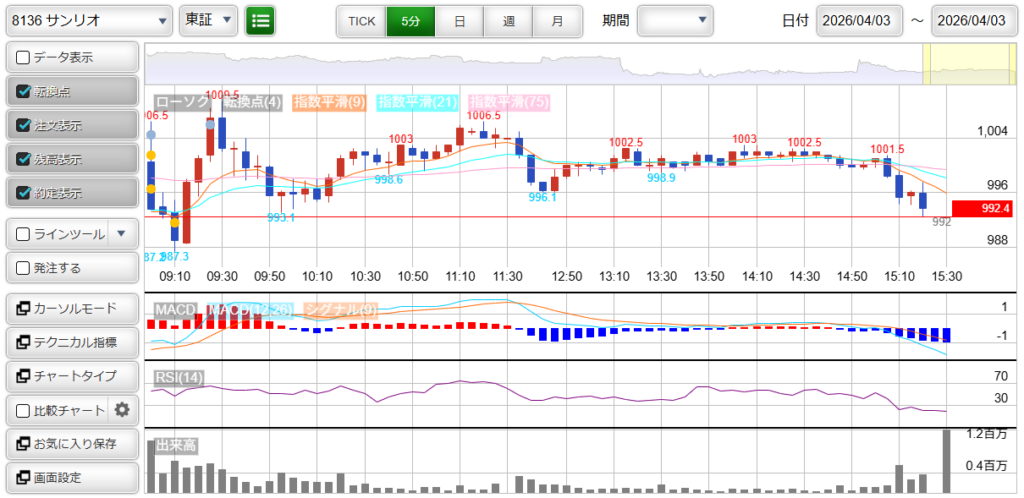This screenshot has height=498, width=1024.
Task: Open the 8136 サンリオ stock dropdown
Action: (89, 20)
